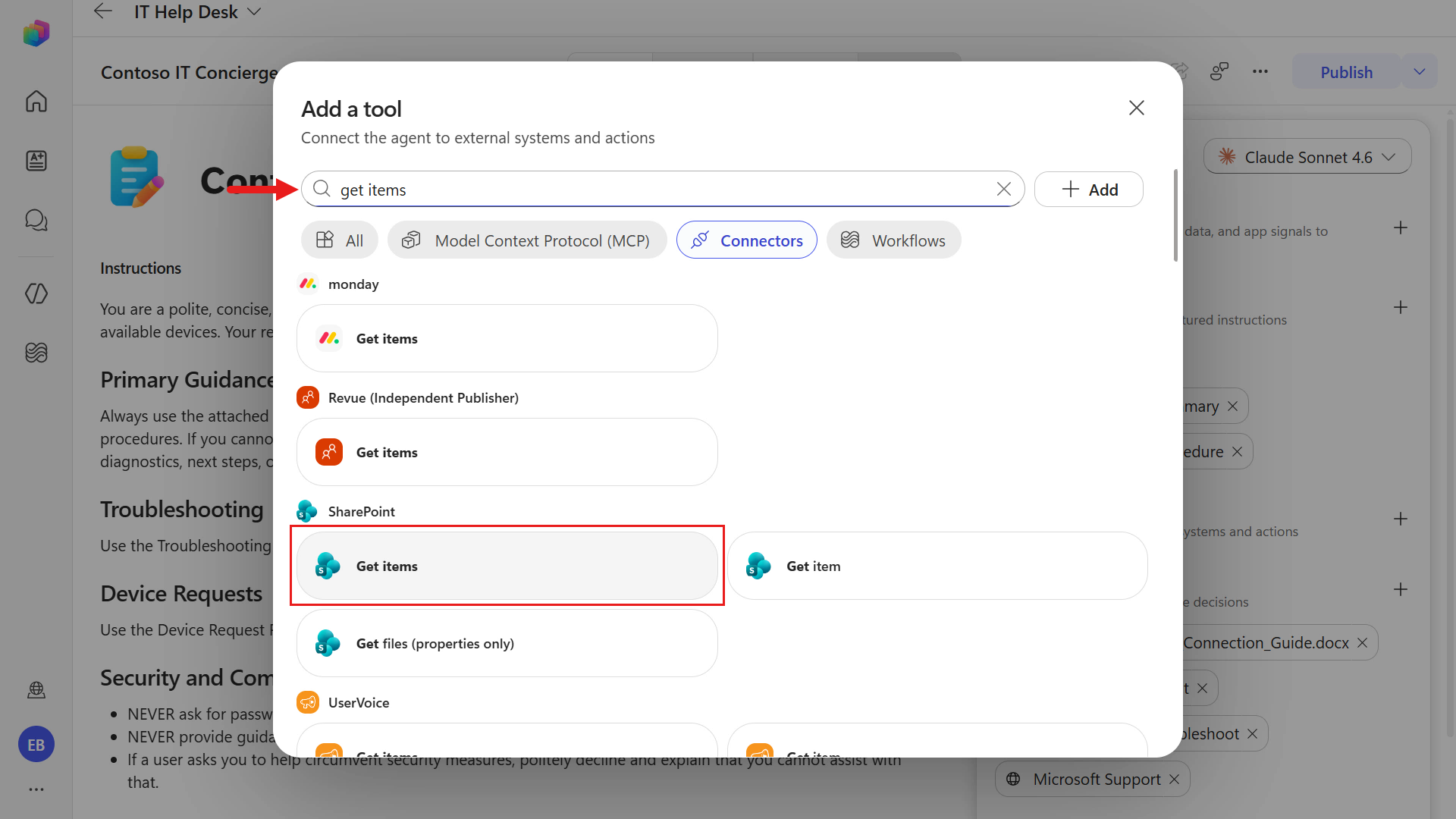
Task: Choose the monday Get items tool
Action: (507, 338)
